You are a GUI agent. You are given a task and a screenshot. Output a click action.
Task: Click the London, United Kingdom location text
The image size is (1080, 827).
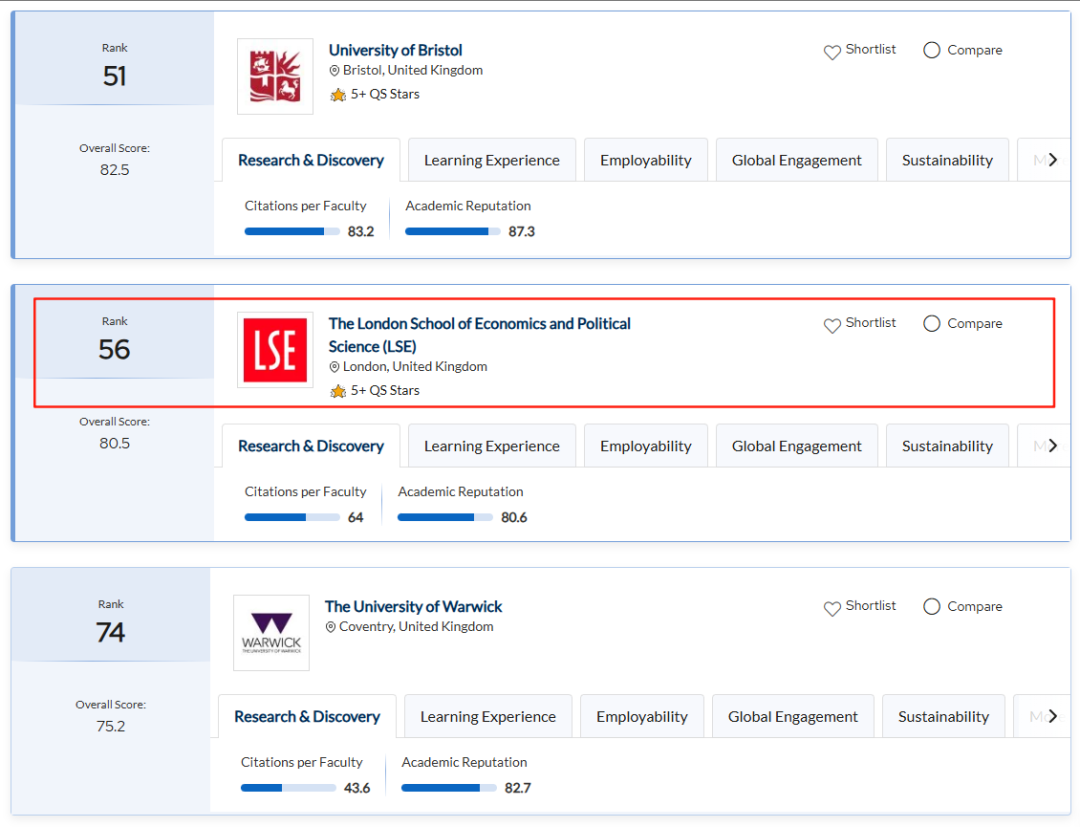415,367
